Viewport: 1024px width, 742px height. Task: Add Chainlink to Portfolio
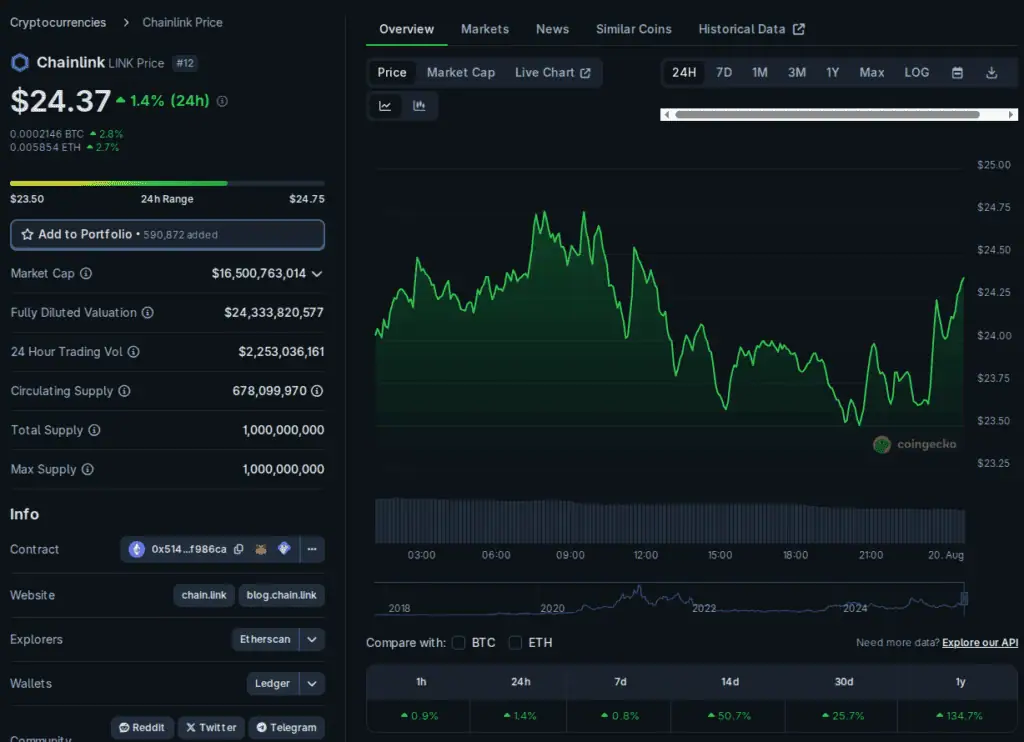pyautogui.click(x=167, y=234)
